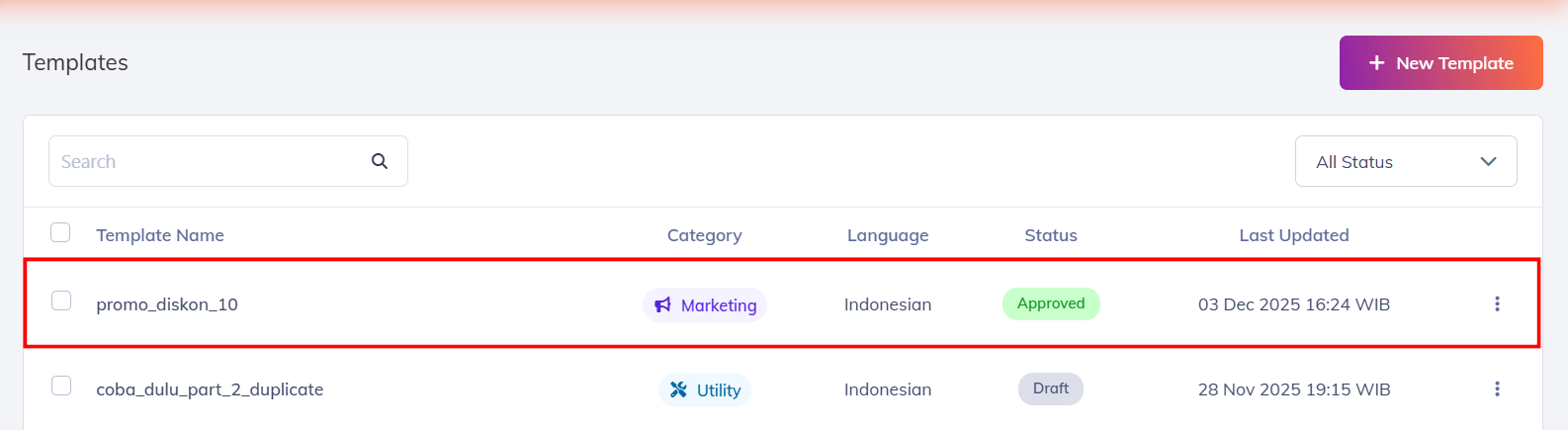The height and width of the screenshot is (430, 1568).
Task: Focus the Search input field
Action: [x=208, y=162]
